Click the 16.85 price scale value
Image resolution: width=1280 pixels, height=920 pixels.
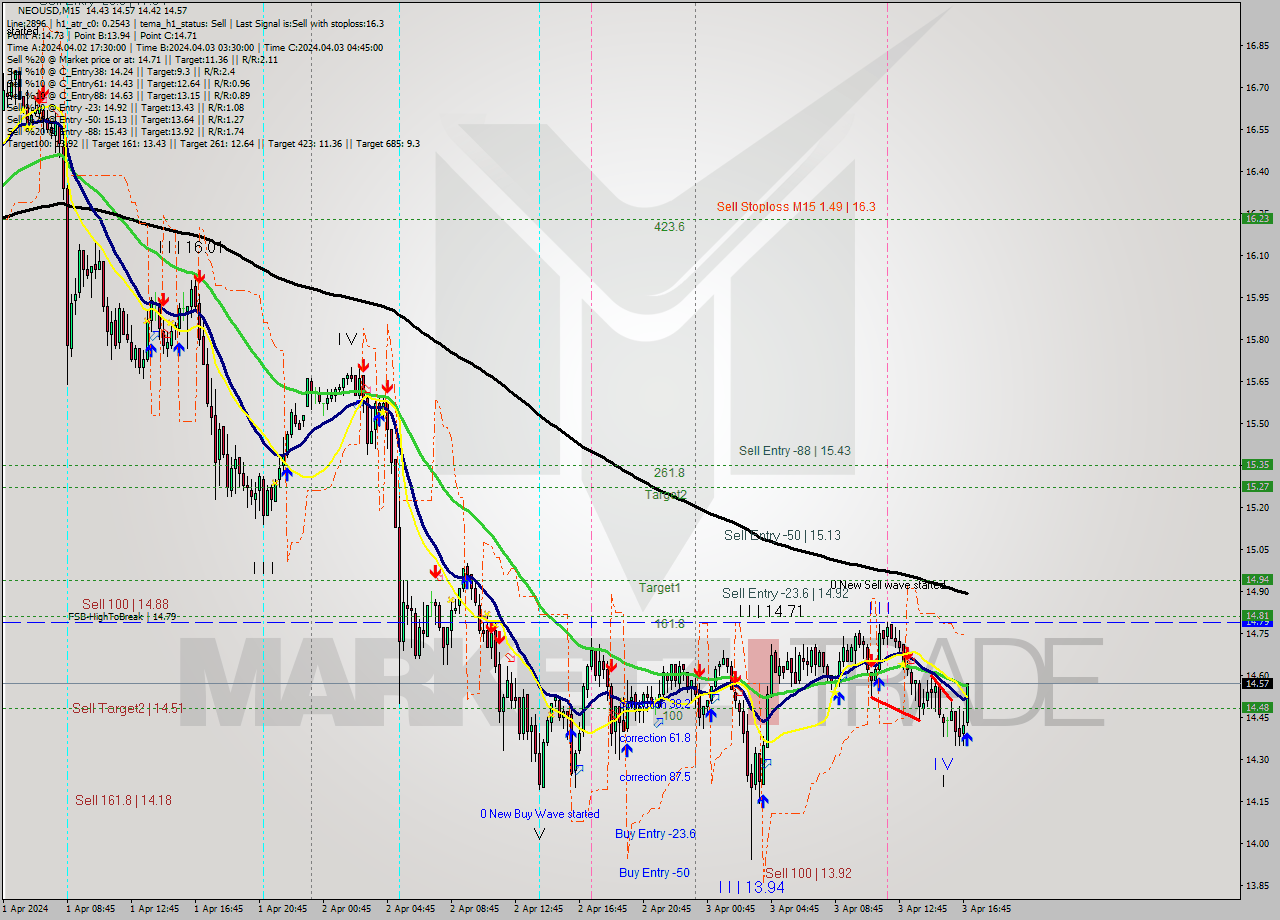tap(1257, 46)
